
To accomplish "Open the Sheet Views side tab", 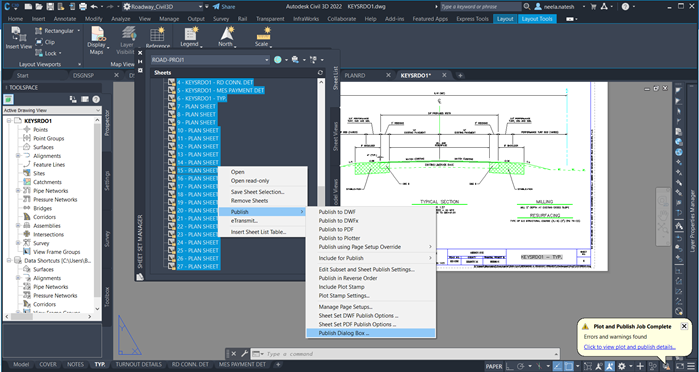I will 336,136.
